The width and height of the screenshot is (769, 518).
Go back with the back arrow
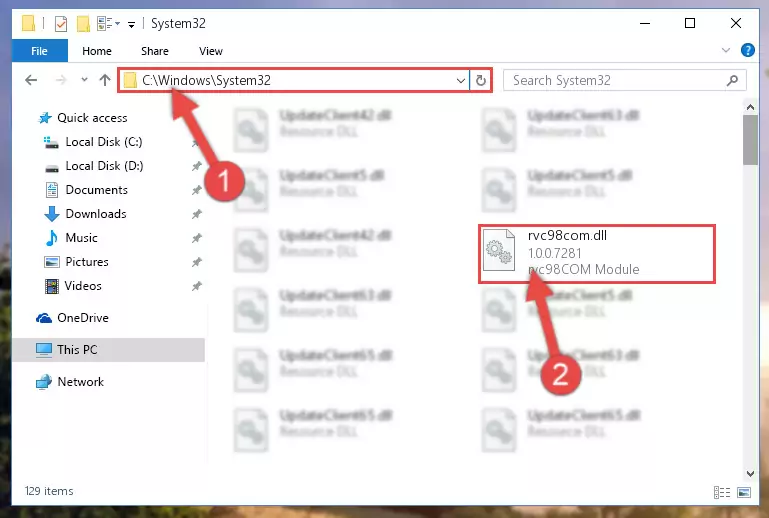[x=31, y=80]
